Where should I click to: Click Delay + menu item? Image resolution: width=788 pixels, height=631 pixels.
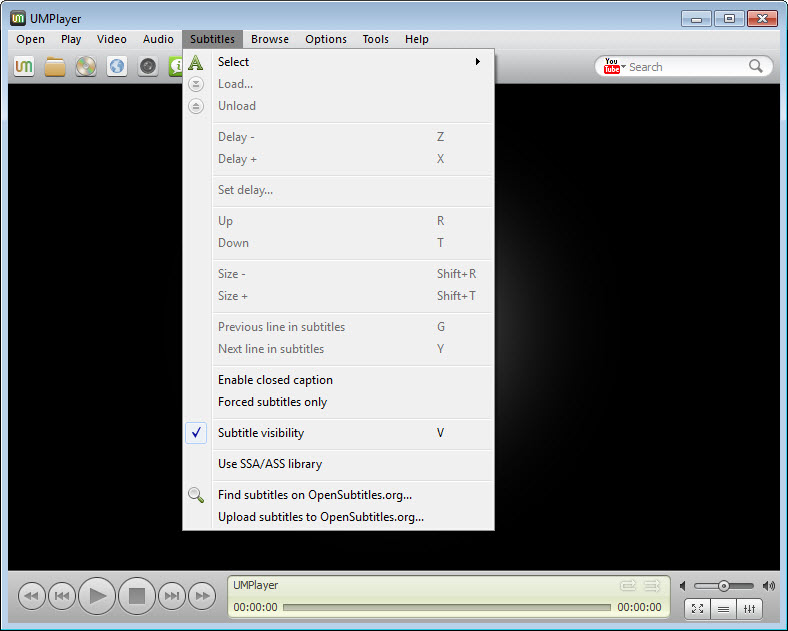(338, 159)
